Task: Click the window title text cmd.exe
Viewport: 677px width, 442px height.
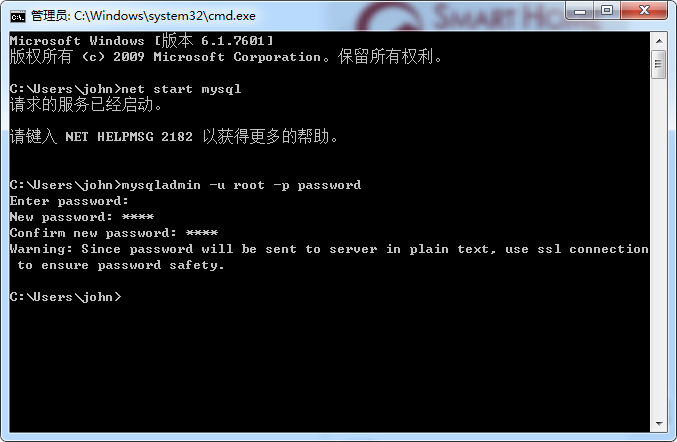Action: point(143,16)
